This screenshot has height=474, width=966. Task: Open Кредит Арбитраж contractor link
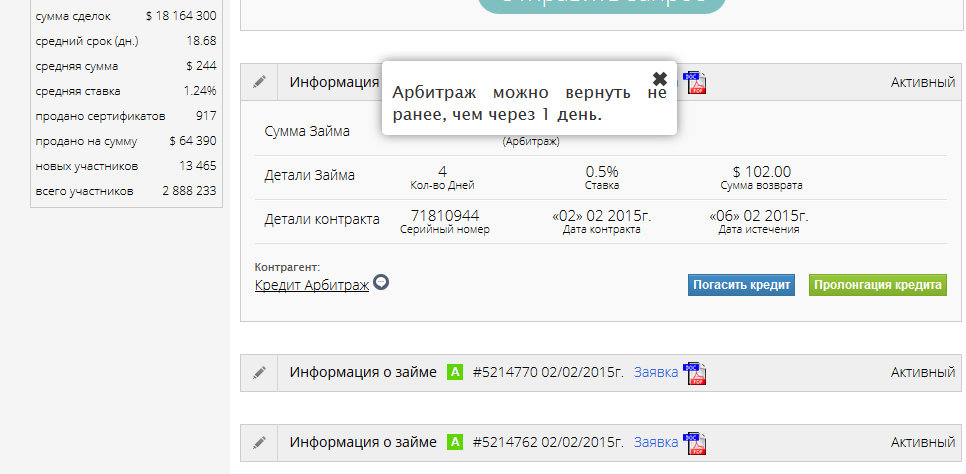(312, 285)
